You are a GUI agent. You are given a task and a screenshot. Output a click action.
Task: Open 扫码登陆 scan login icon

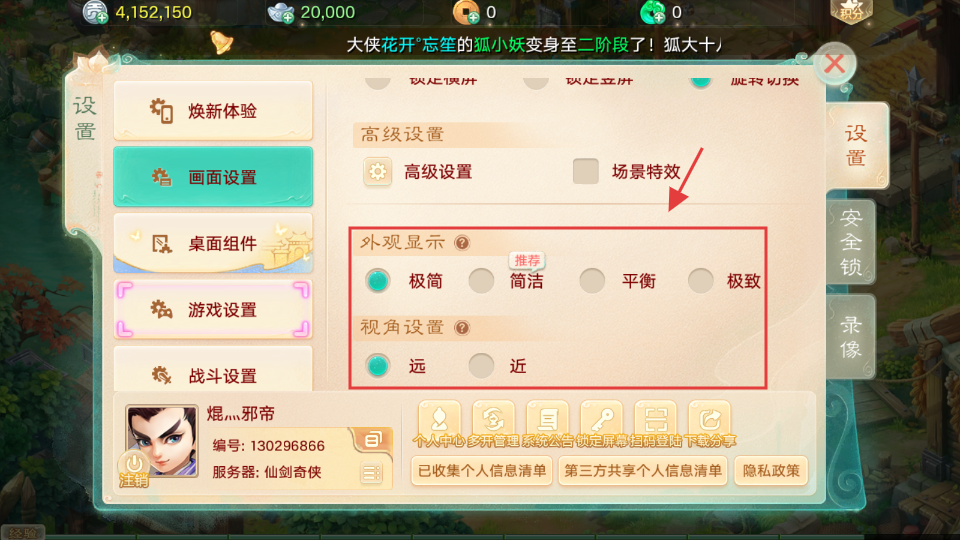click(656, 420)
